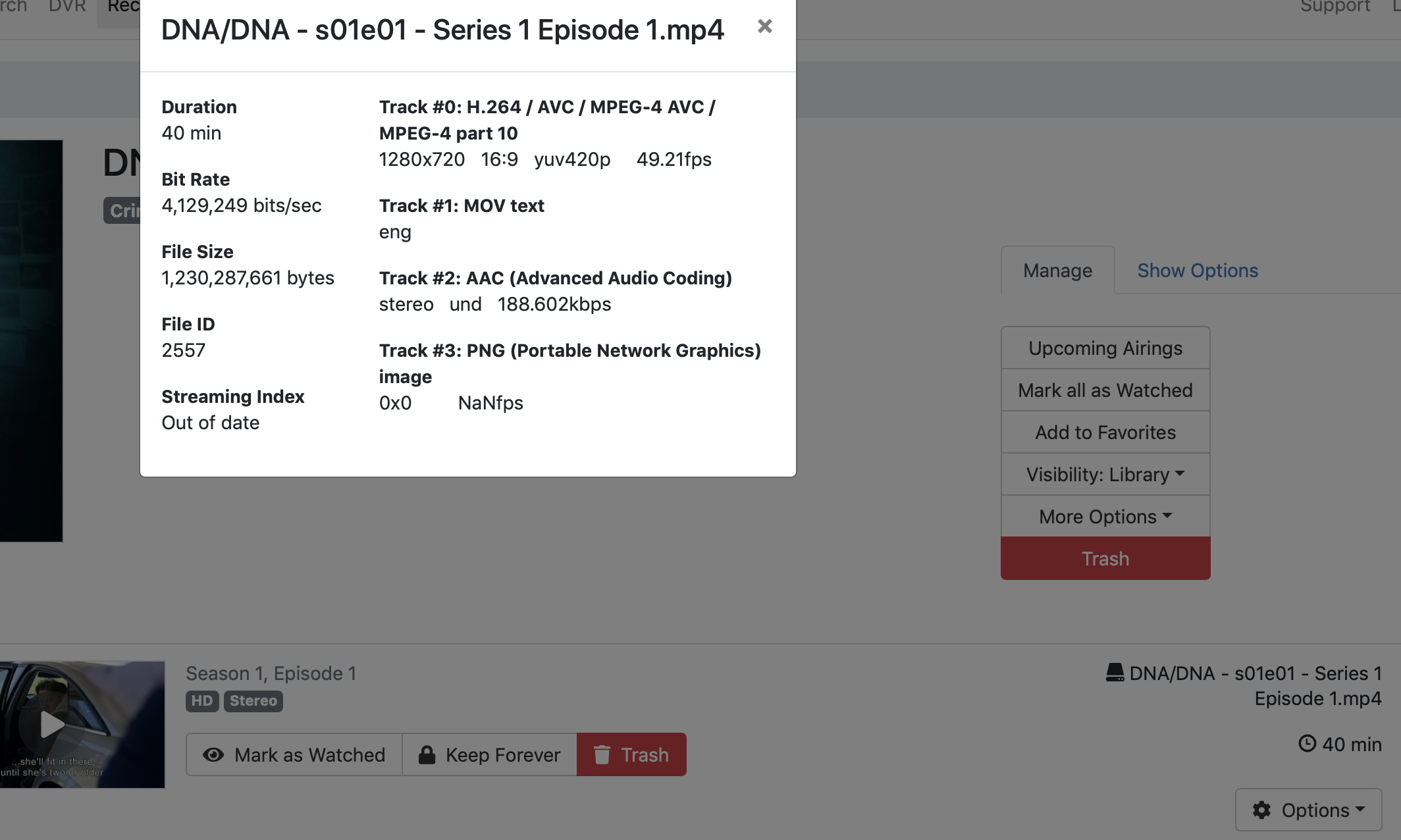The width and height of the screenshot is (1401, 840).
Task: Open the Options dropdown caret
Action: (1360, 810)
